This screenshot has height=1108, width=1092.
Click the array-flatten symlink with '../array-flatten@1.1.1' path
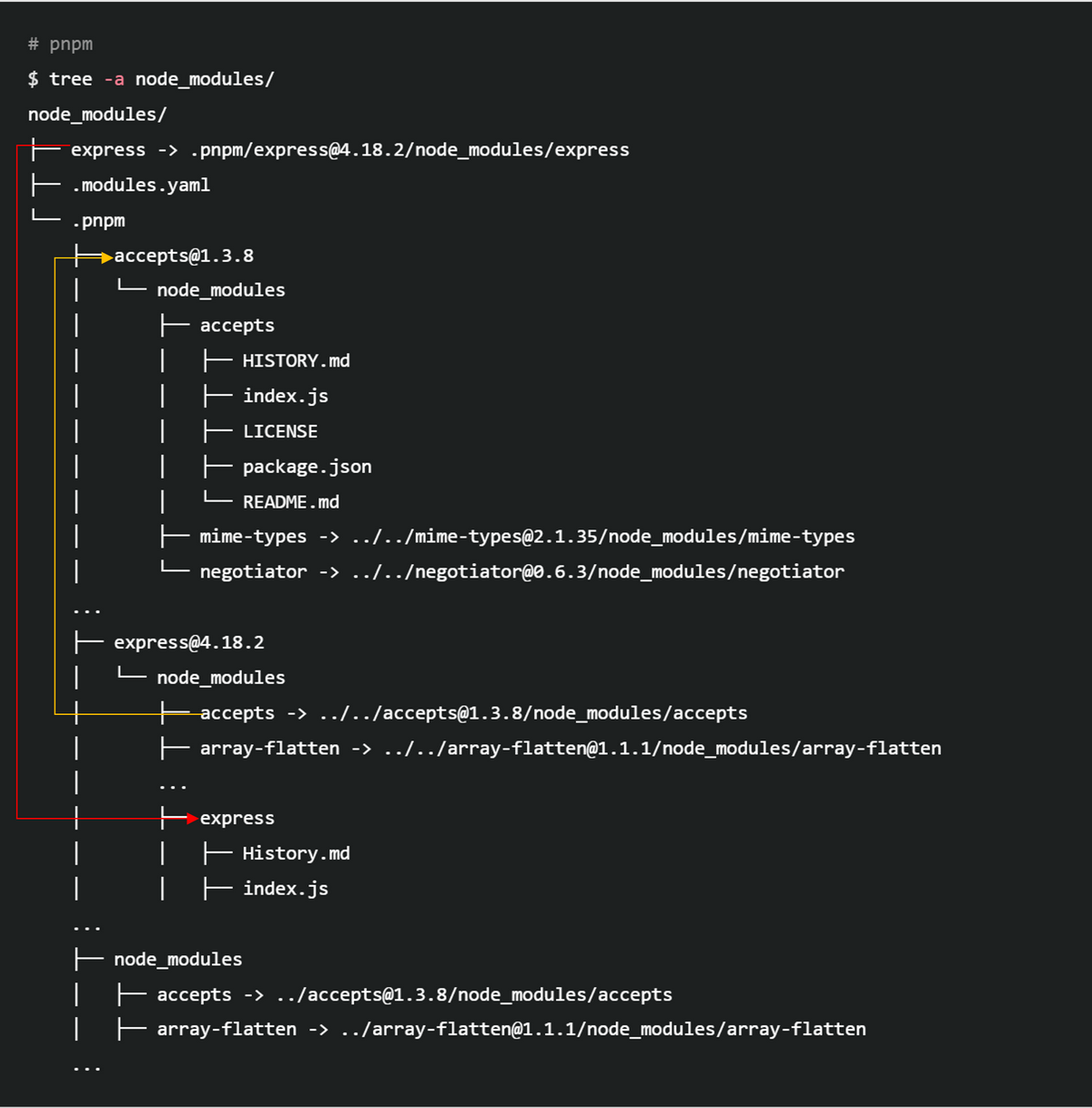click(511, 1030)
